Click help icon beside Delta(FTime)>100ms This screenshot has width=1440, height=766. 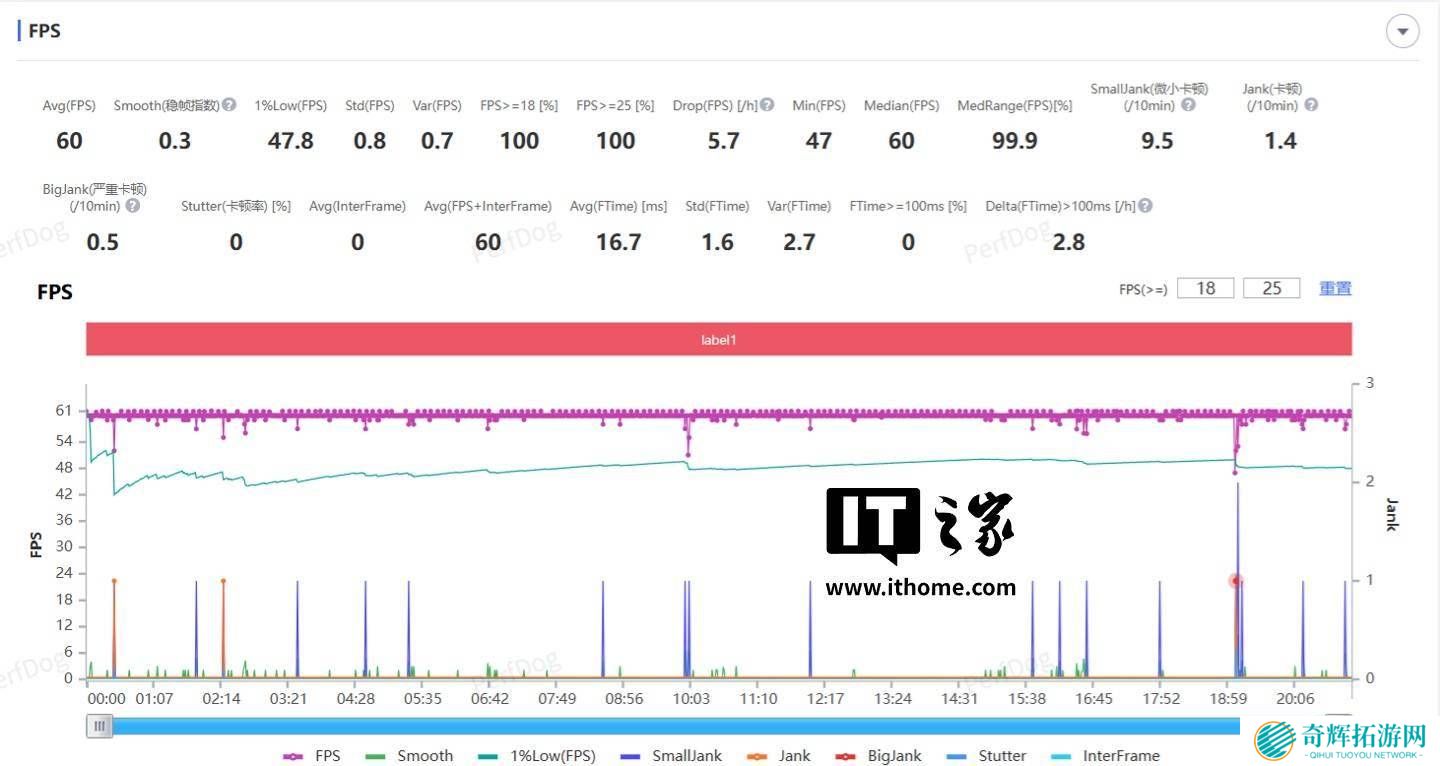[1145, 206]
